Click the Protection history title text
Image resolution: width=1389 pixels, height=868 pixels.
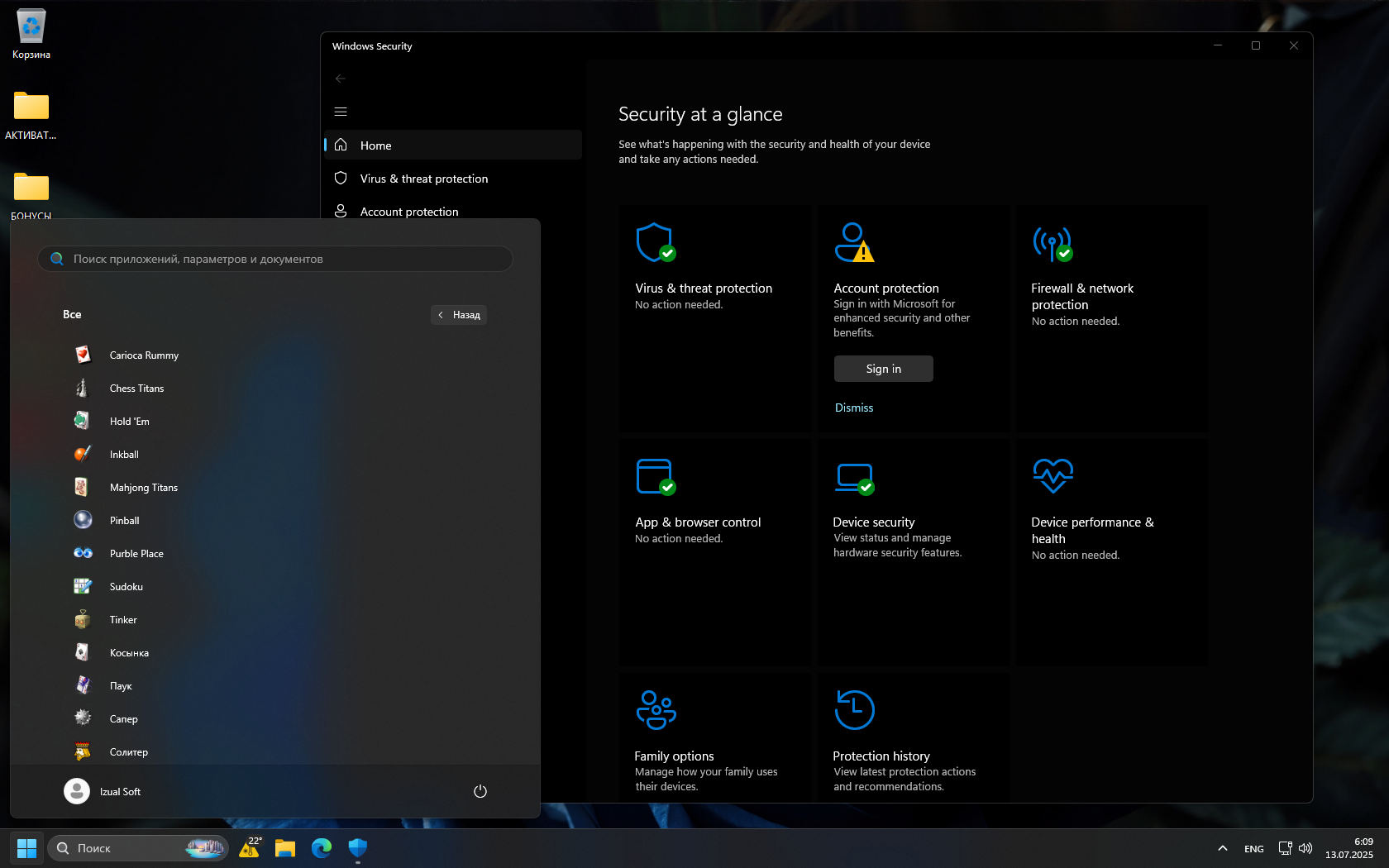point(881,756)
